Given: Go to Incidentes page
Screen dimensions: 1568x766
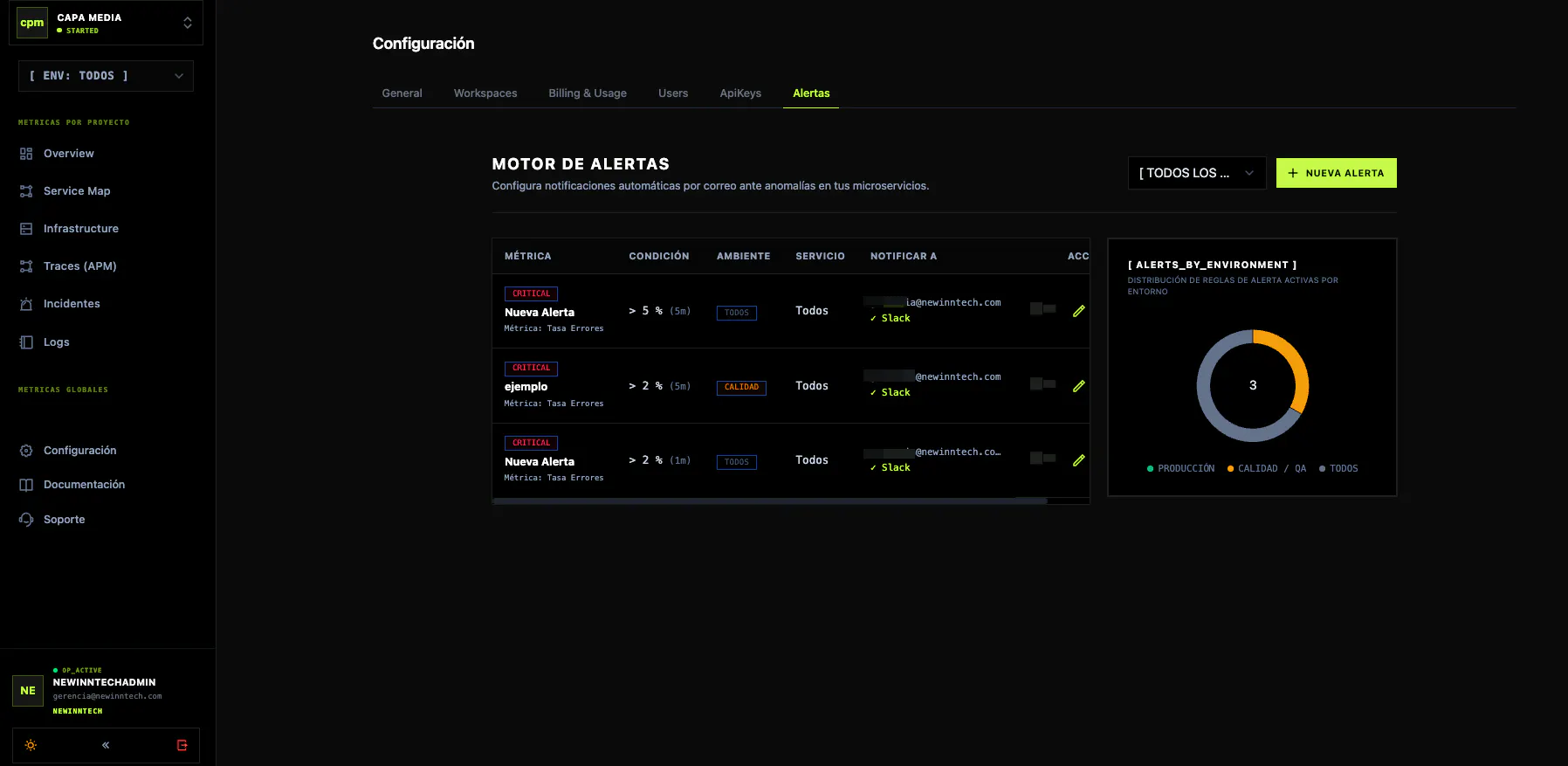Looking at the screenshot, I should pyautogui.click(x=72, y=304).
